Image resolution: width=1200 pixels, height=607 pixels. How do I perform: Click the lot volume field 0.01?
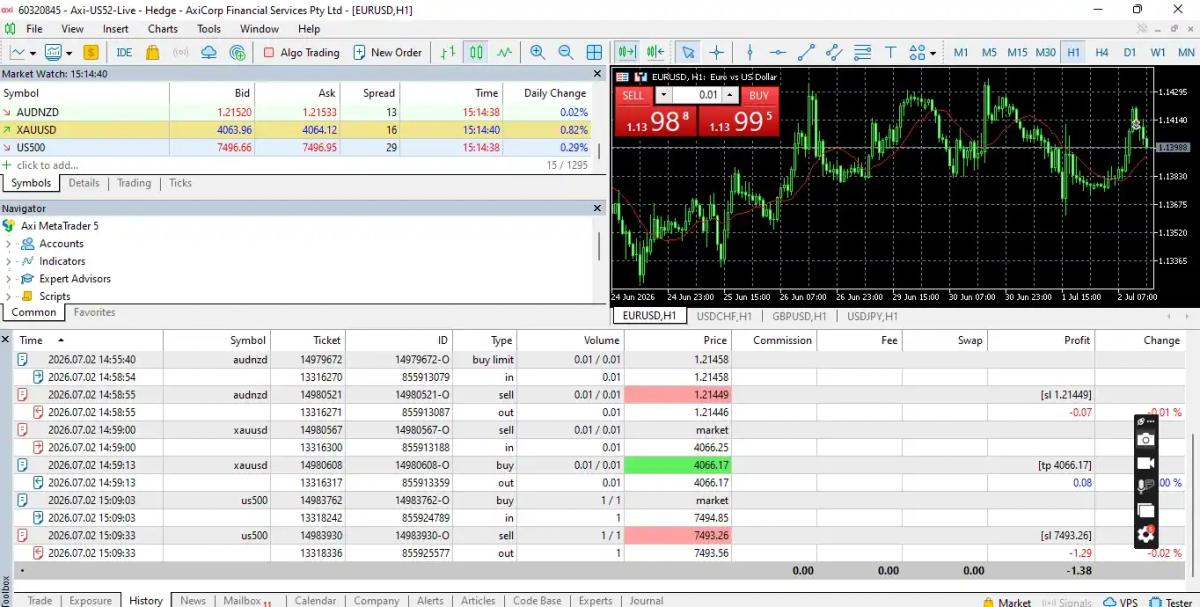pos(696,95)
